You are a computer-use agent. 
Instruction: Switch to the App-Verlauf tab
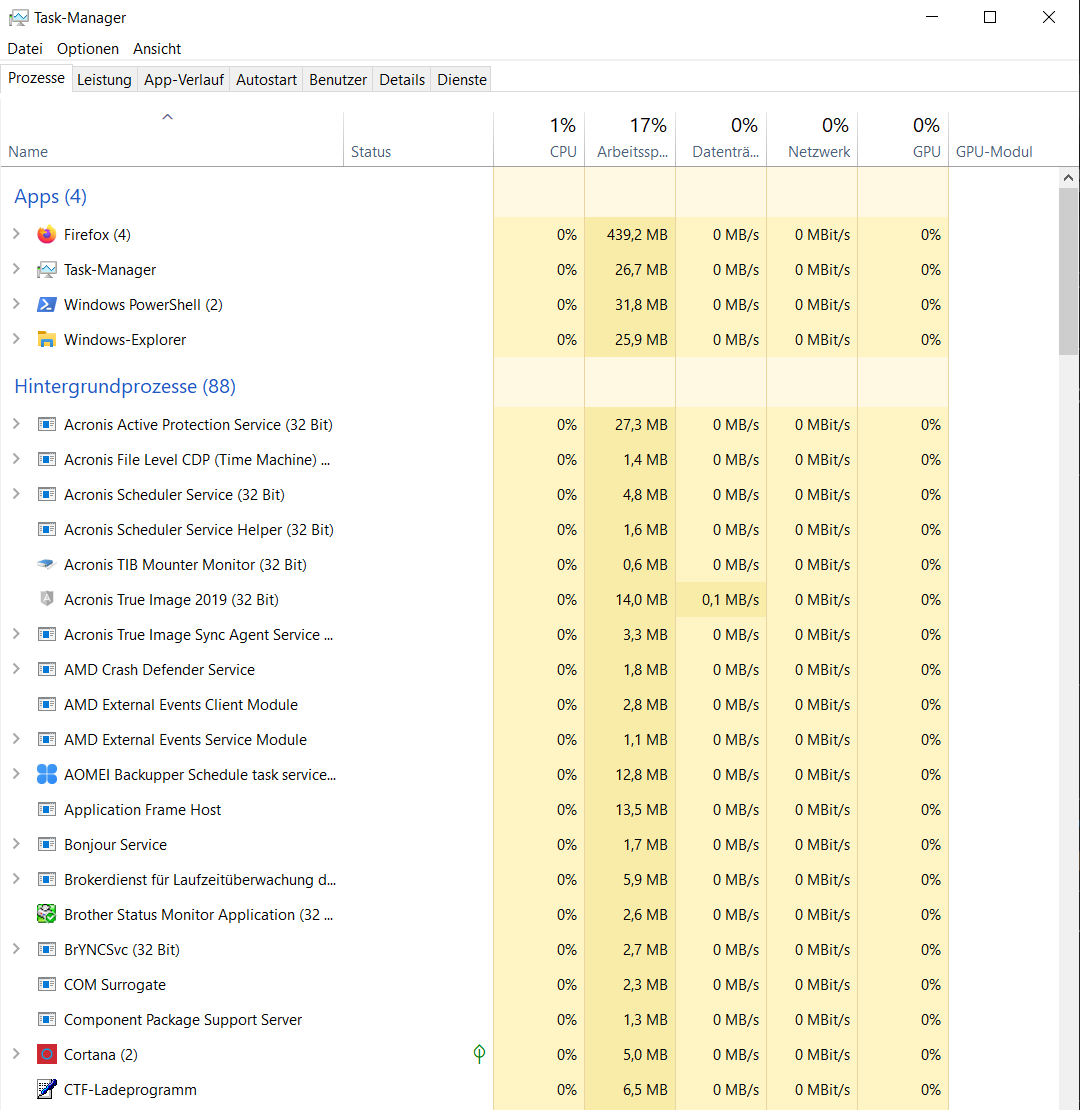(x=184, y=79)
